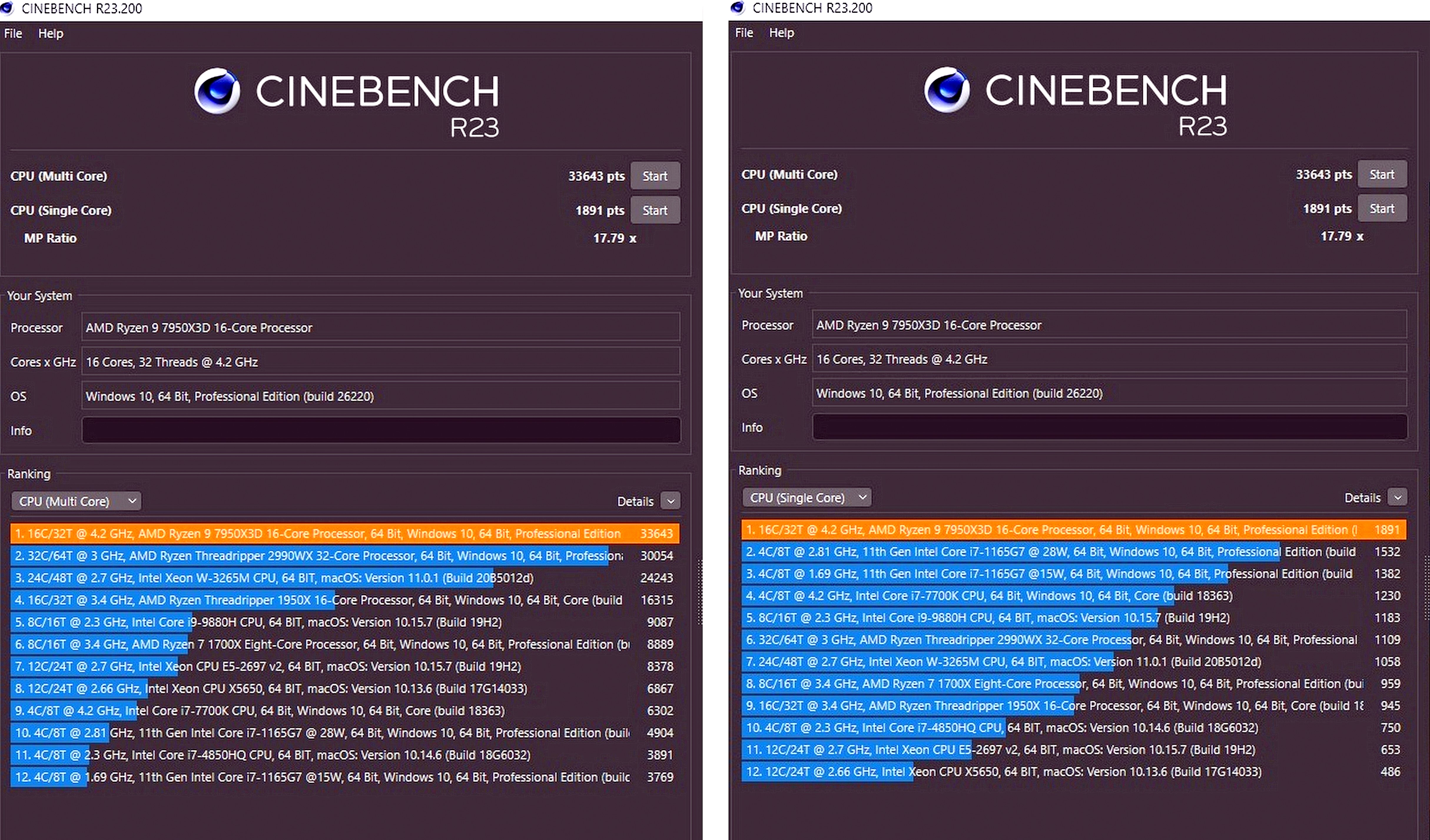The image size is (1430, 840).
Task: Select Core i9-9880H row scoring 1183
Action: [x=1074, y=617]
